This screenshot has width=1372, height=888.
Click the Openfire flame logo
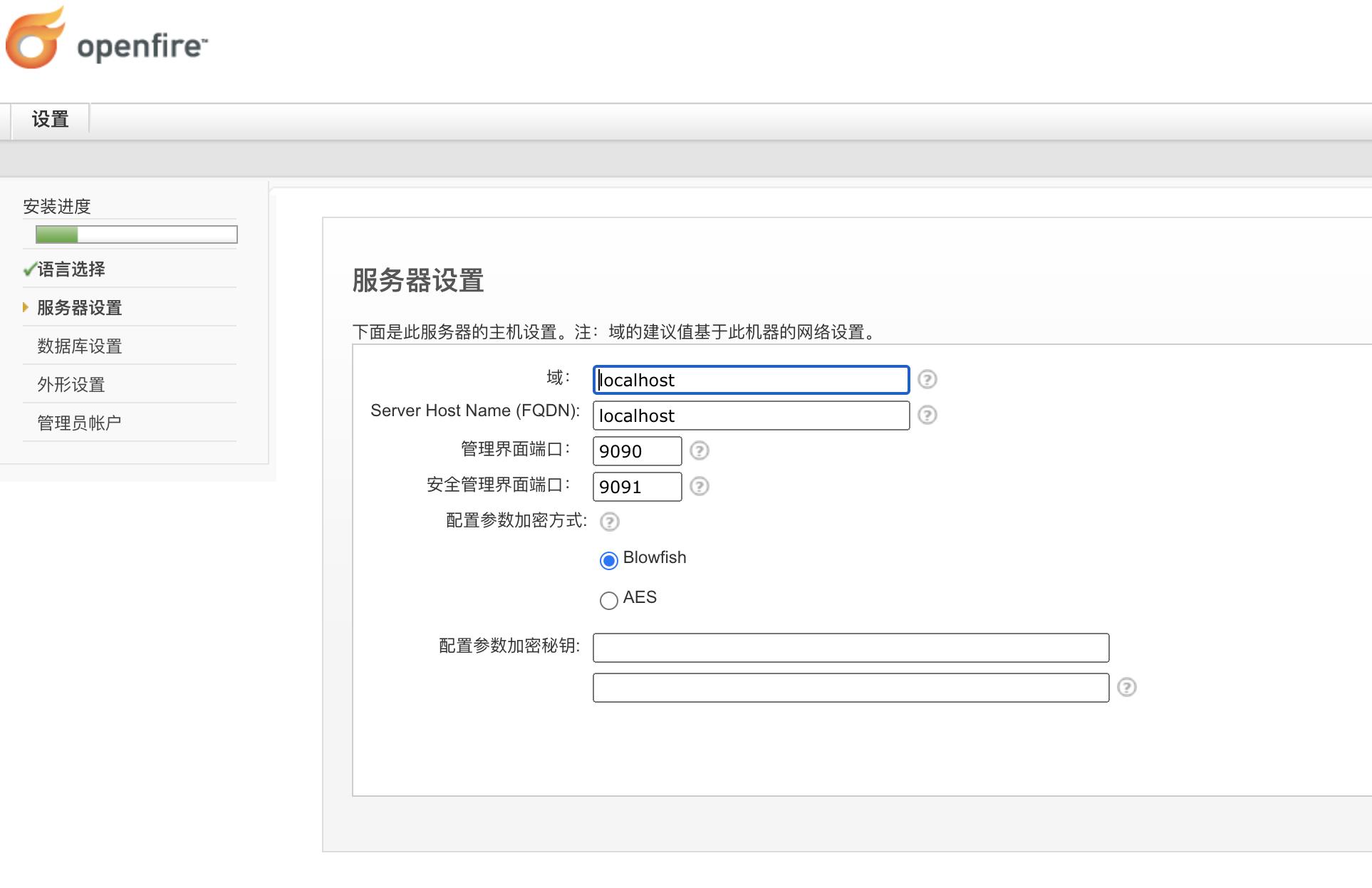tap(34, 38)
